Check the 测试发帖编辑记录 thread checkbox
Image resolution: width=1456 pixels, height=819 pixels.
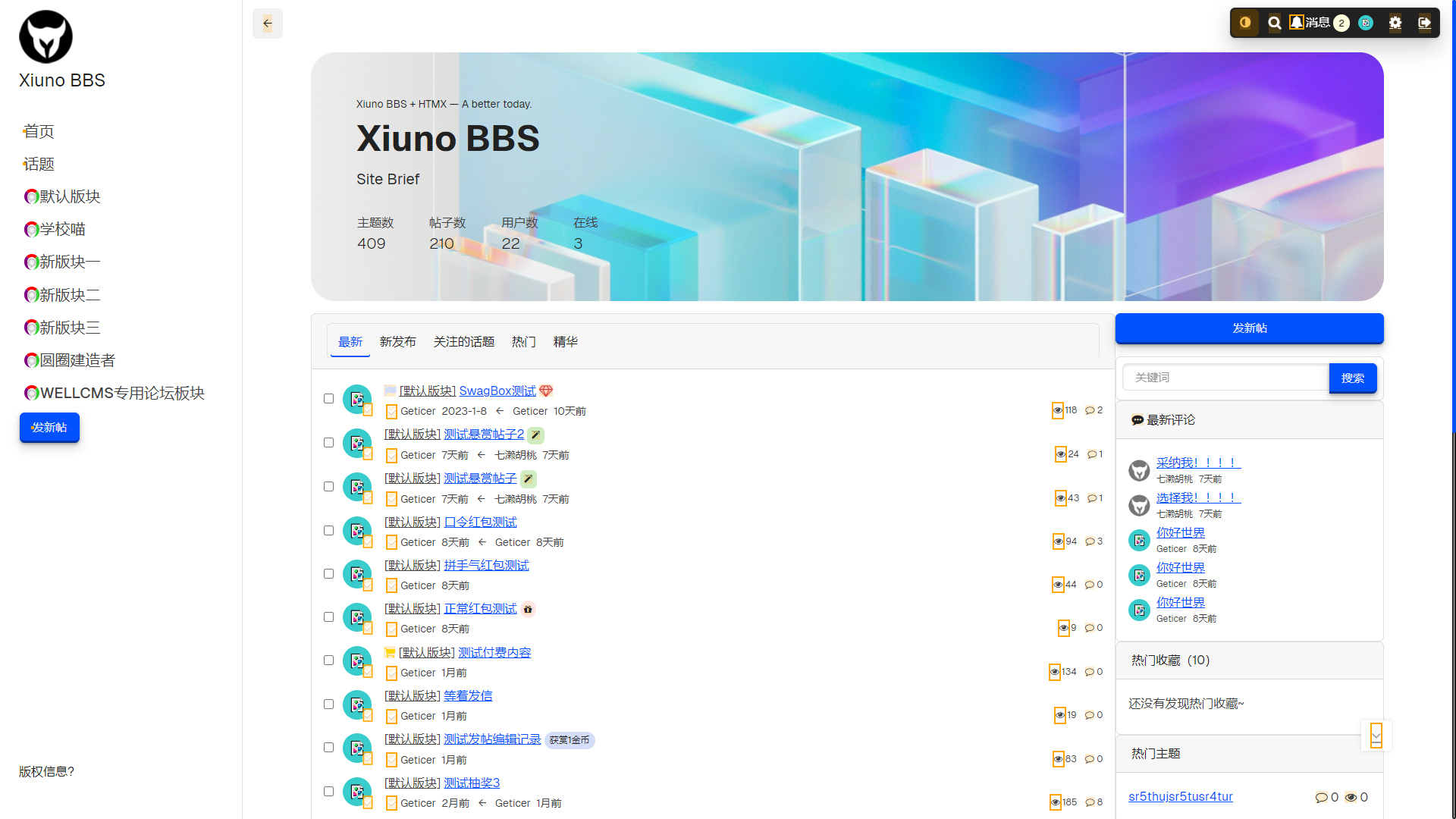tap(329, 748)
